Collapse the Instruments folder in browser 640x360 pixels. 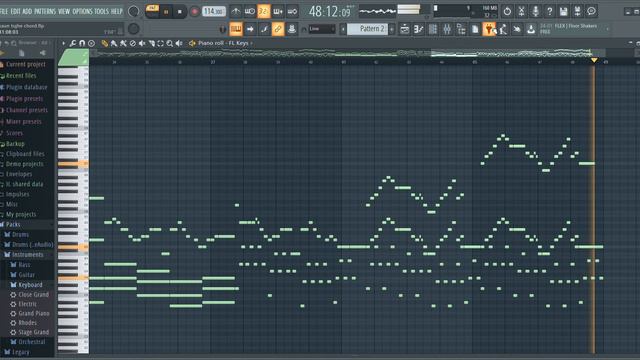27,255
